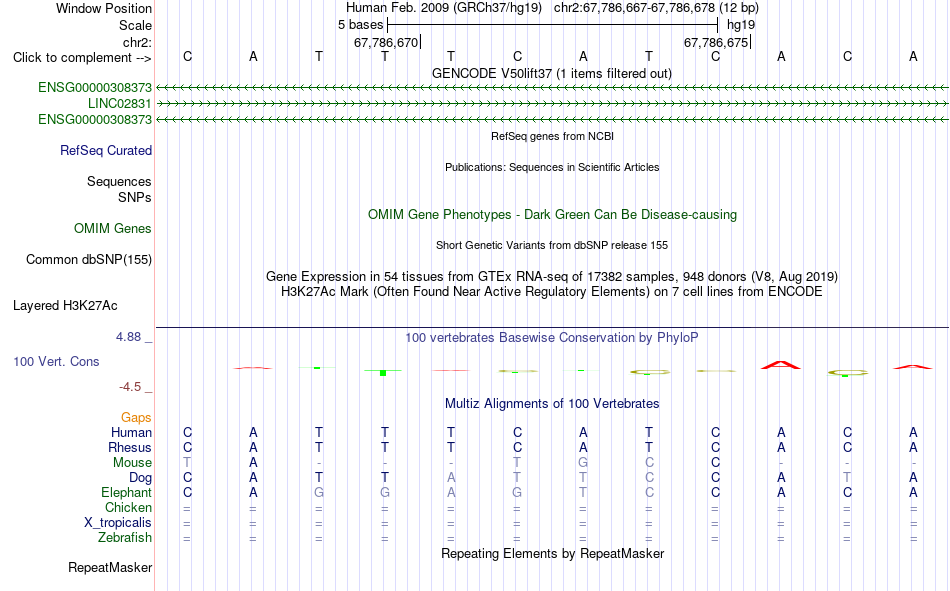Click the 'Click to complement -->' label
This screenshot has height=591, width=950.
pos(82,58)
